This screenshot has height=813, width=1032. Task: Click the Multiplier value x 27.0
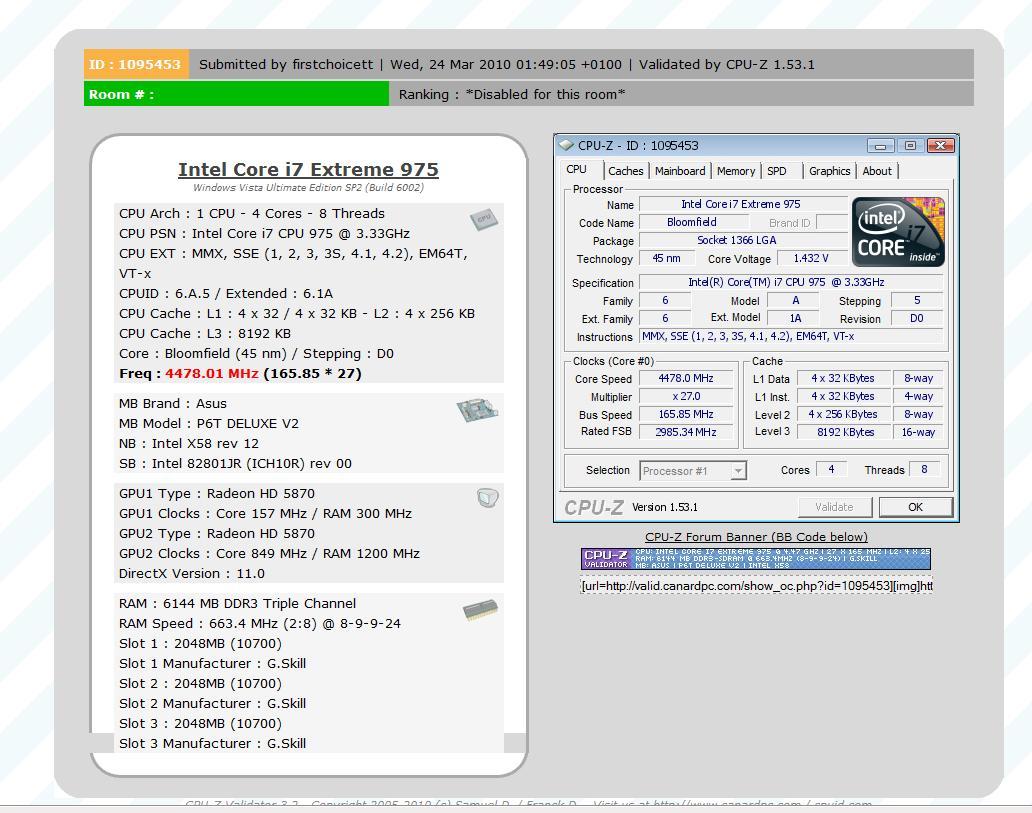click(x=686, y=396)
